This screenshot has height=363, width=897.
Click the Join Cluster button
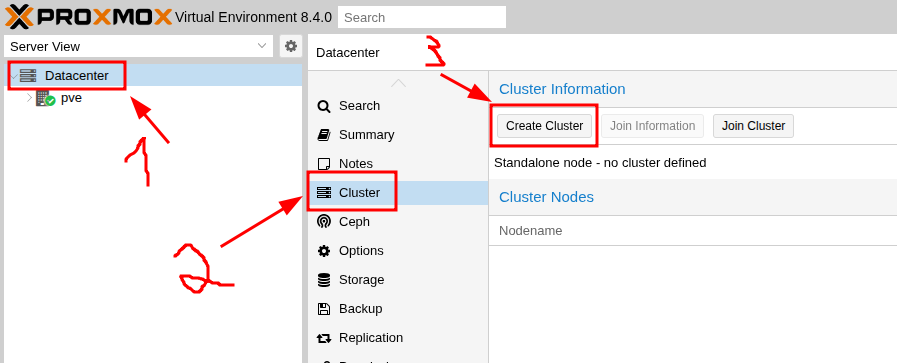pyautogui.click(x=753, y=126)
